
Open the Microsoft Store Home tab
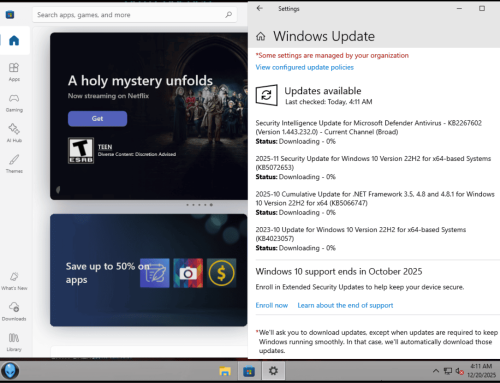pos(14,41)
